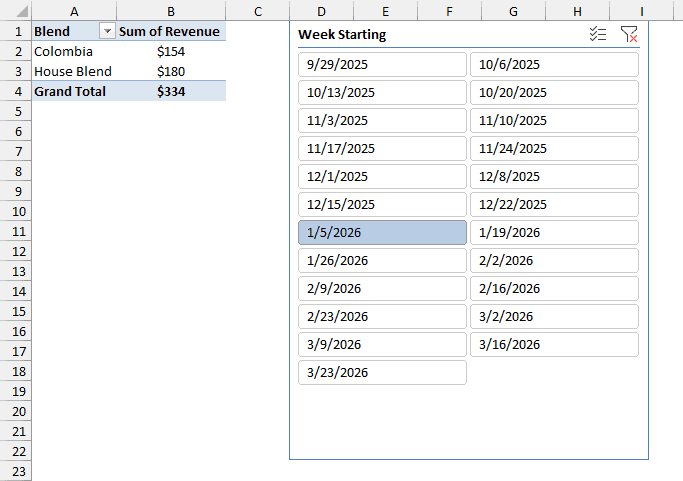
Task: Select column B header
Action: tap(171, 10)
